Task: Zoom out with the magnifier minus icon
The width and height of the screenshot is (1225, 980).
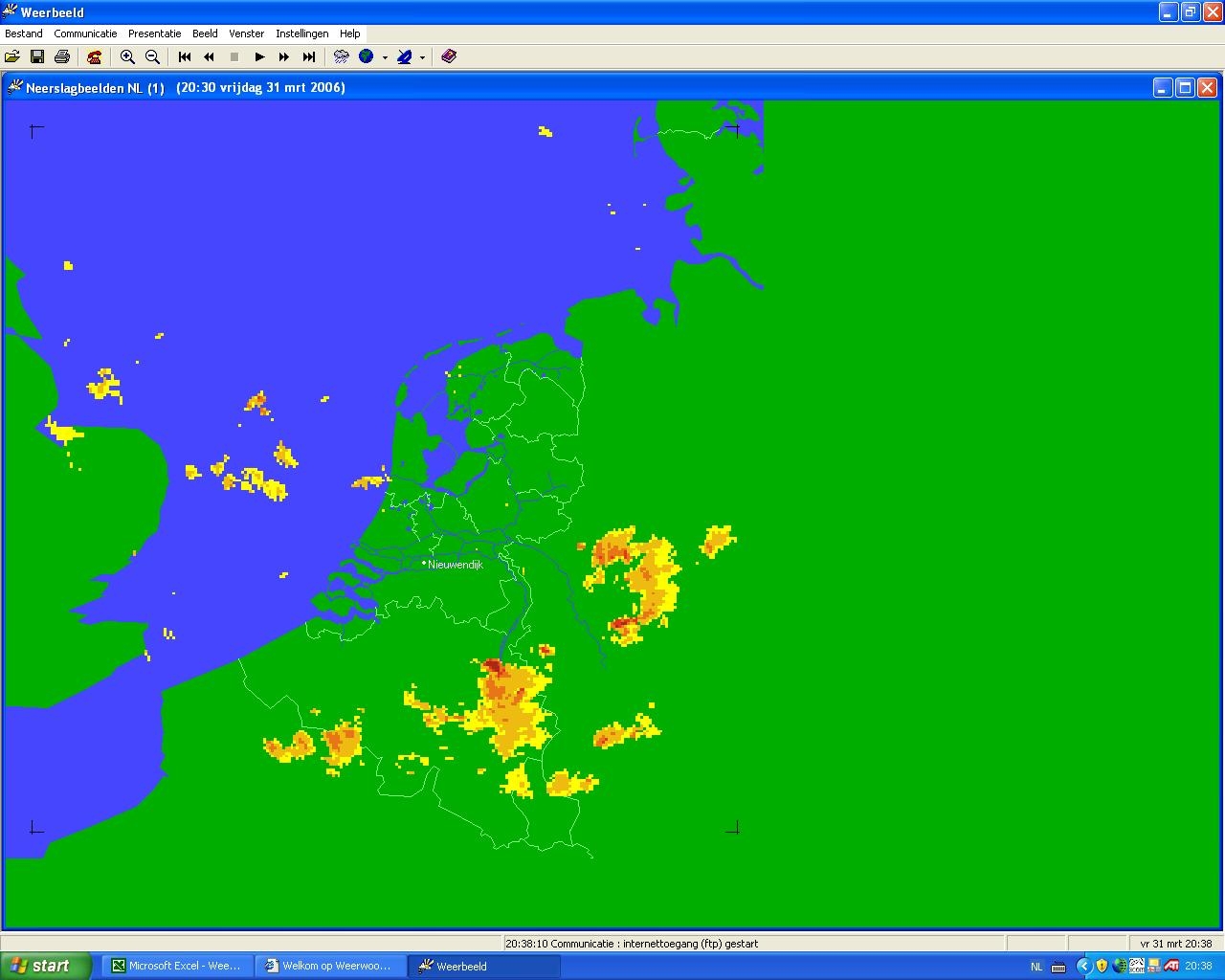Action: tap(152, 56)
